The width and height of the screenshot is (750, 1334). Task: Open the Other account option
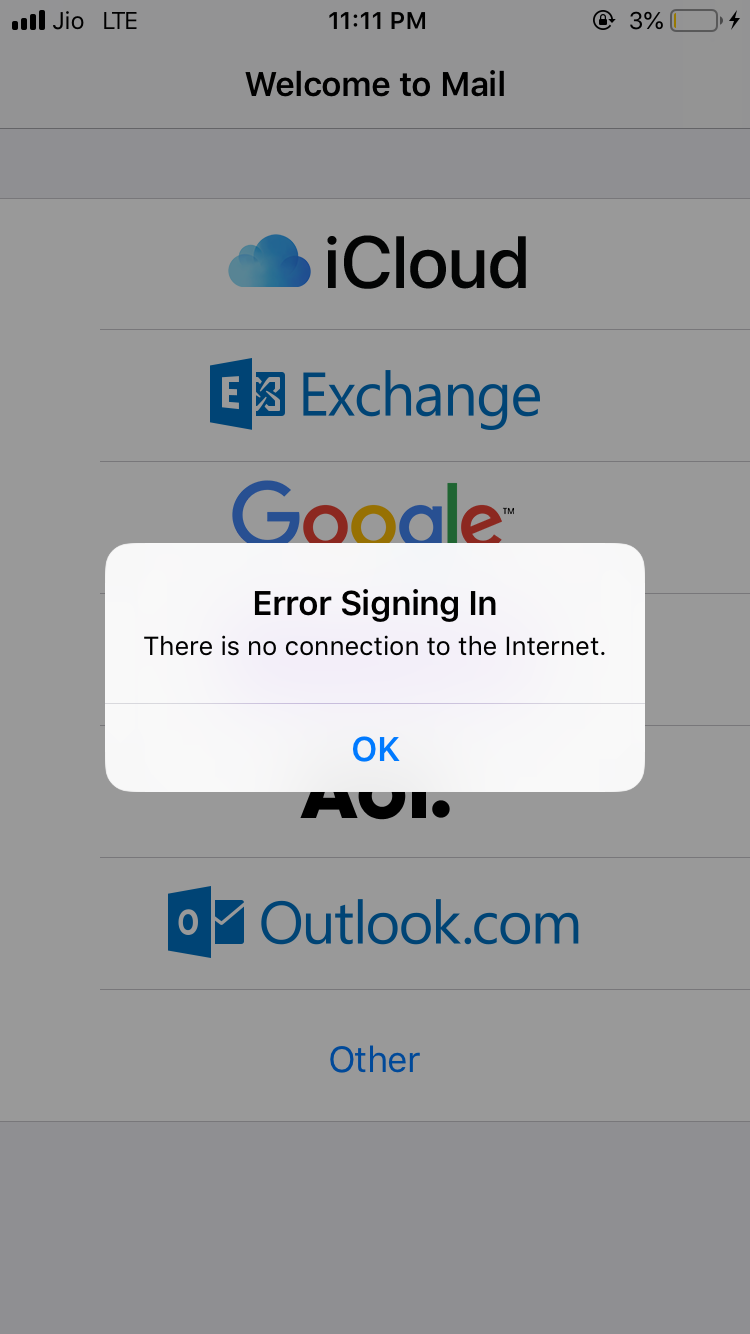[x=375, y=1059]
